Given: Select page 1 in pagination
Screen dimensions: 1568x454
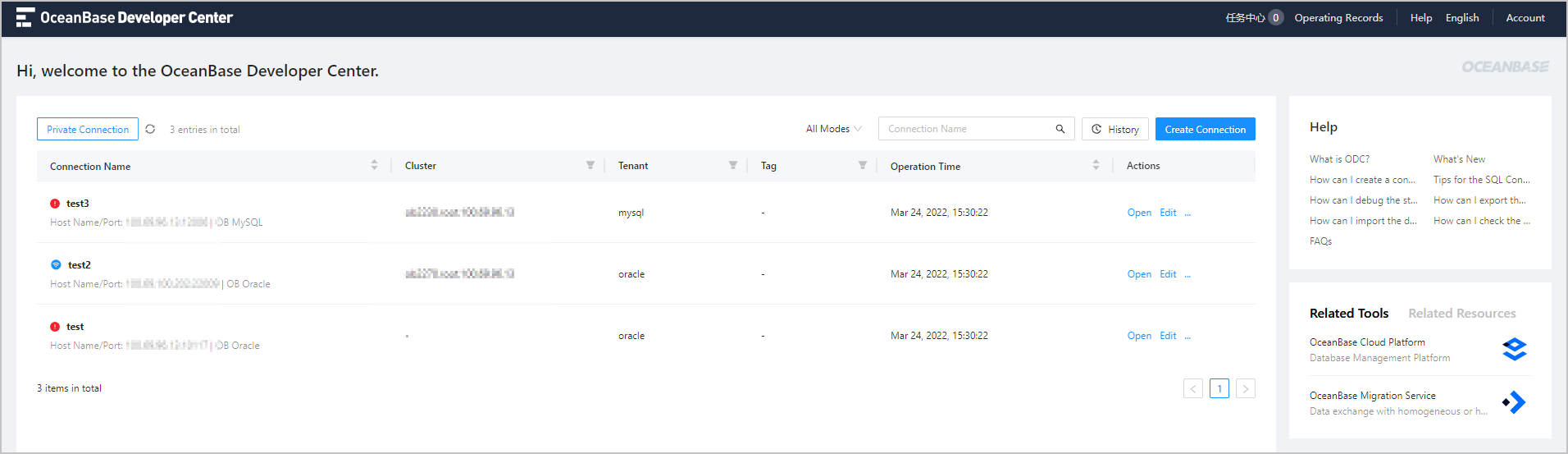Looking at the screenshot, I should (1219, 388).
